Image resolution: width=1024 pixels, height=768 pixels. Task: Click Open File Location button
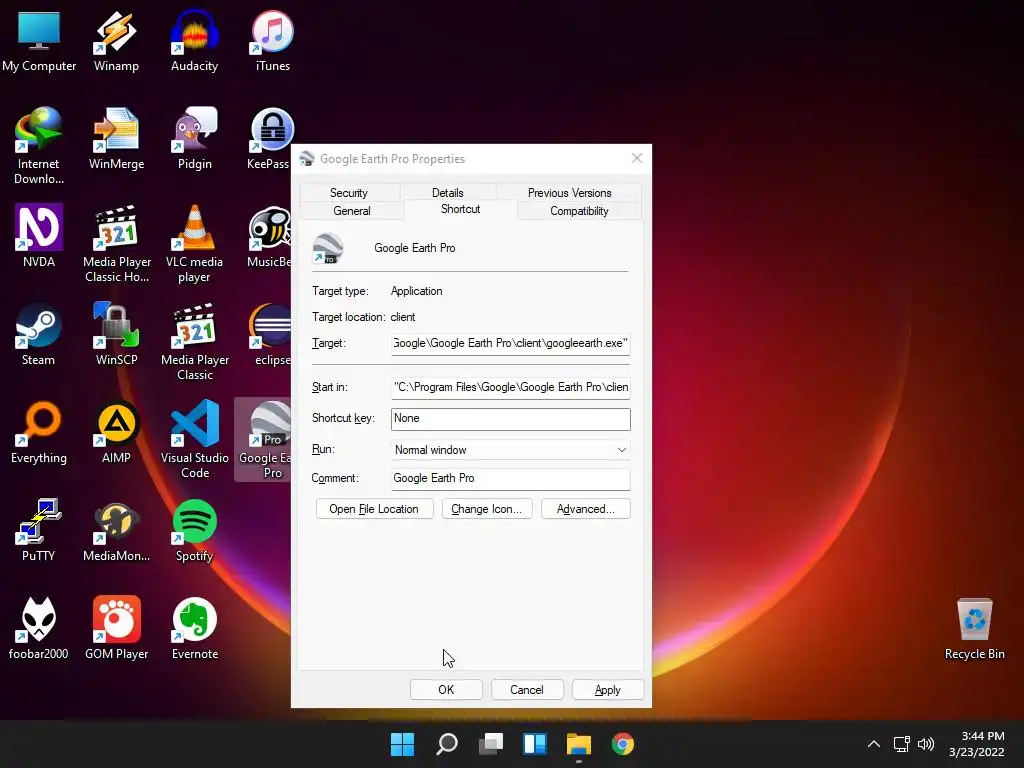point(374,509)
